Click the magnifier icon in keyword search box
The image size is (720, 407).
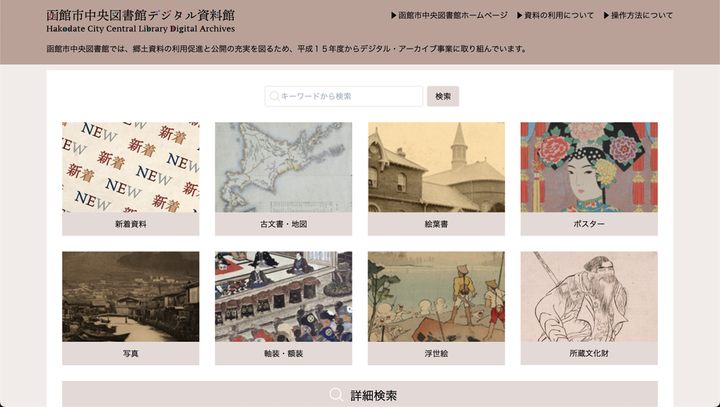(x=274, y=96)
